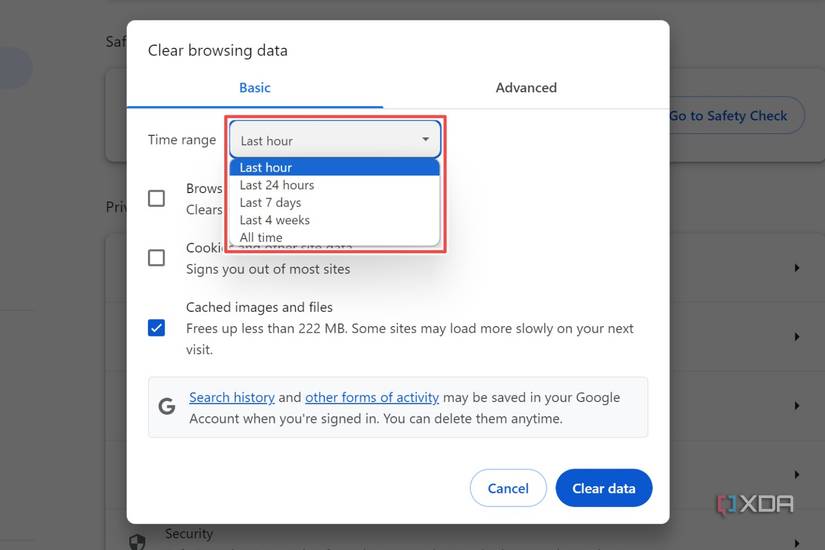This screenshot has width=825, height=550.
Task: Click Signs you out of most sites text
Action: coord(268,269)
